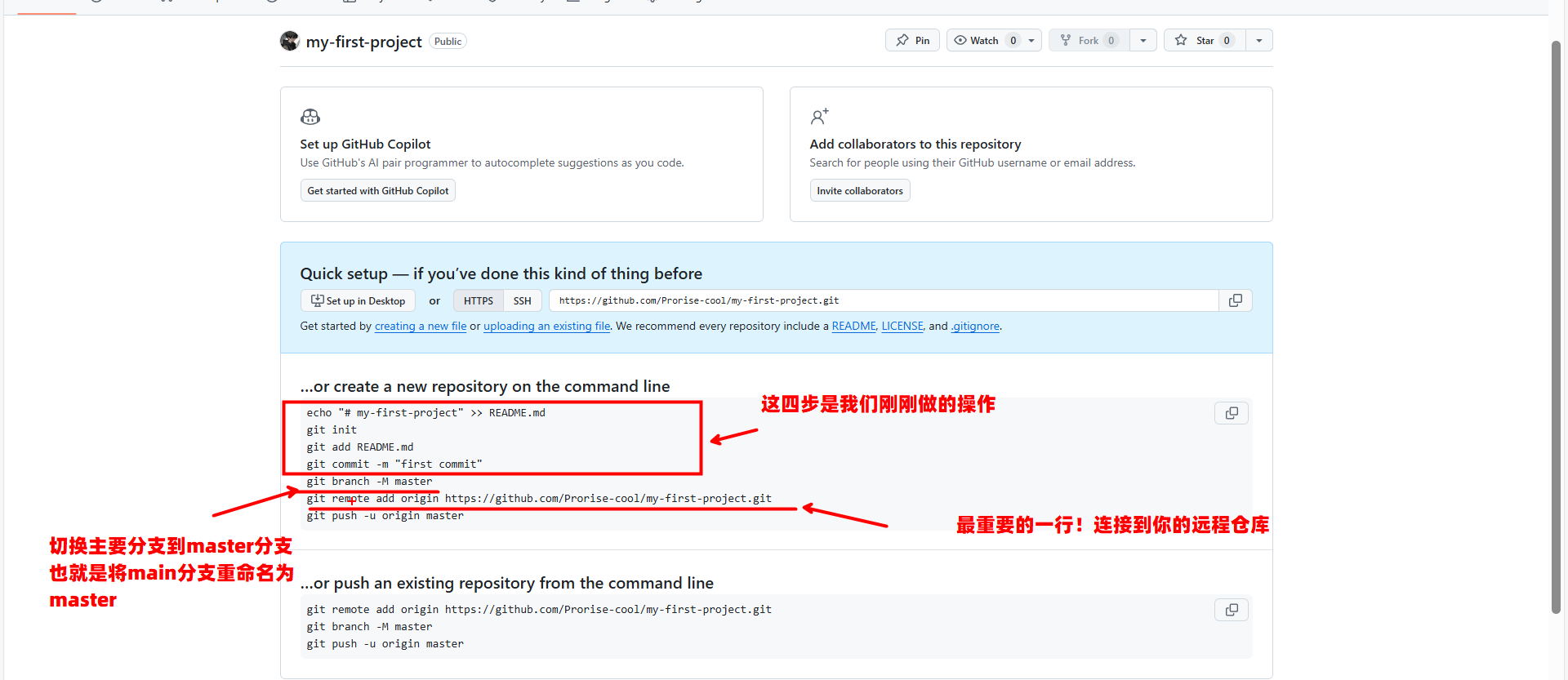The height and width of the screenshot is (680, 1568).
Task: Copy the push existing repository commands
Action: pyautogui.click(x=1231, y=611)
